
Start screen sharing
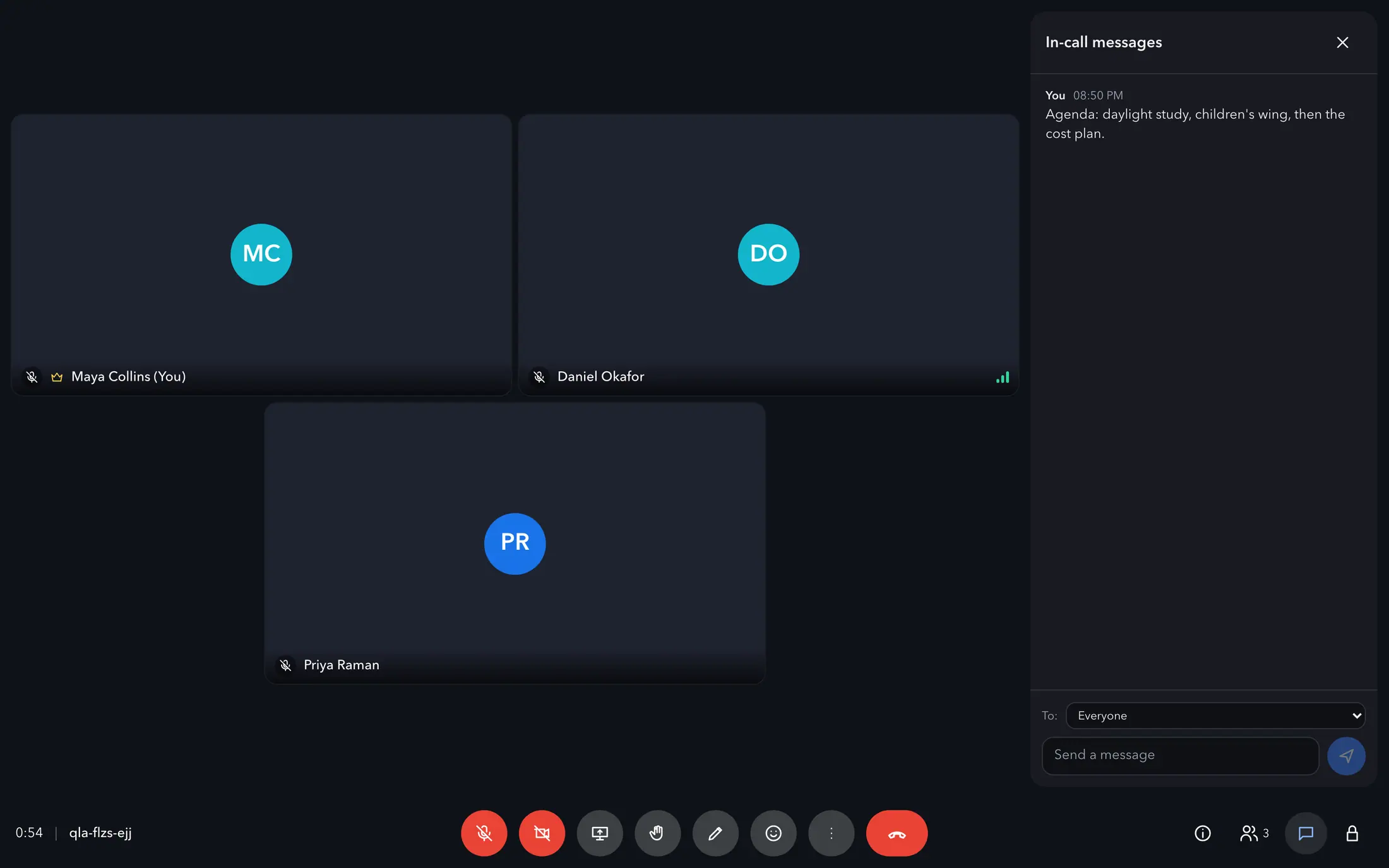point(600,833)
